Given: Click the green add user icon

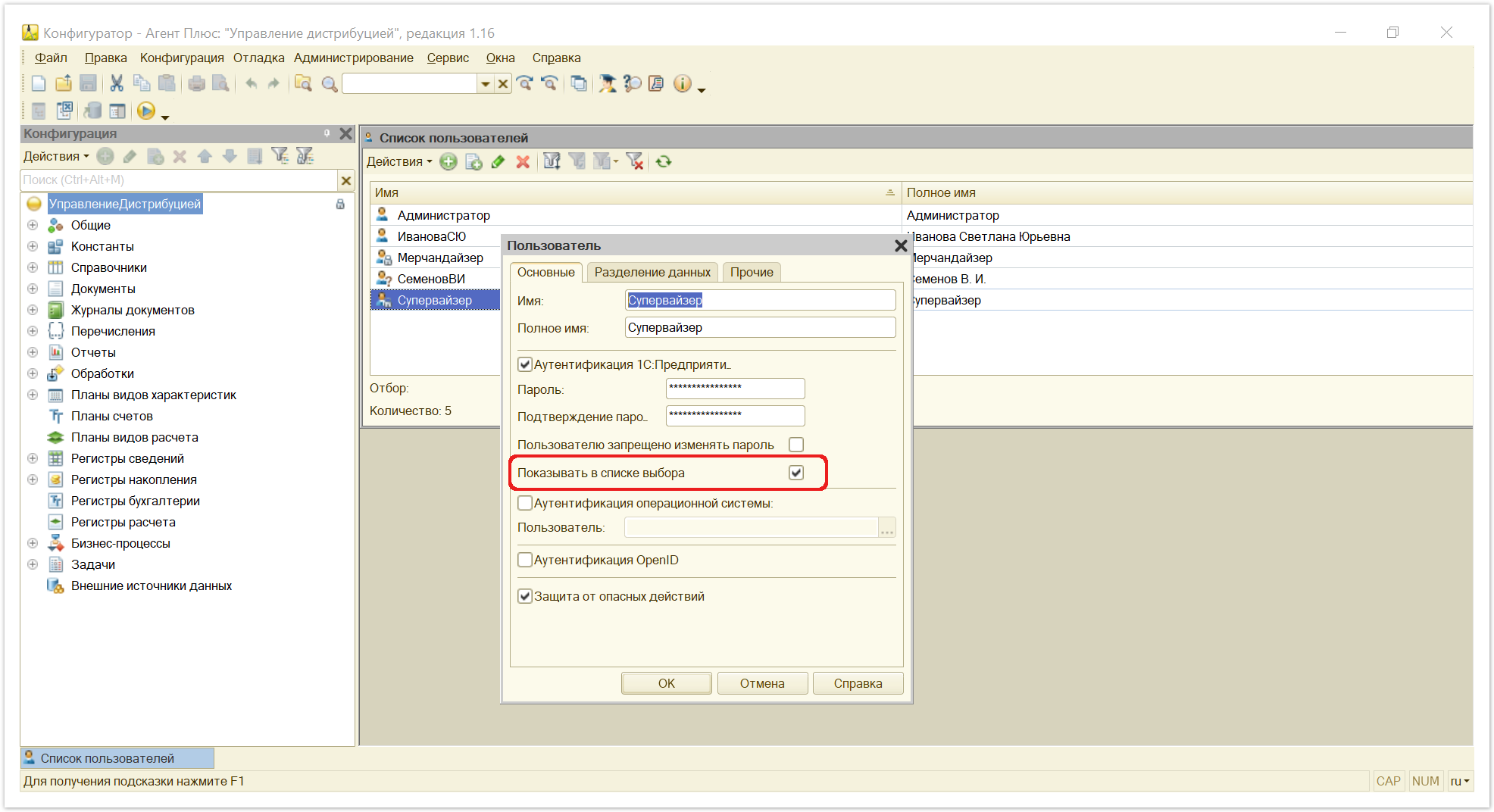Looking at the screenshot, I should 449,161.
